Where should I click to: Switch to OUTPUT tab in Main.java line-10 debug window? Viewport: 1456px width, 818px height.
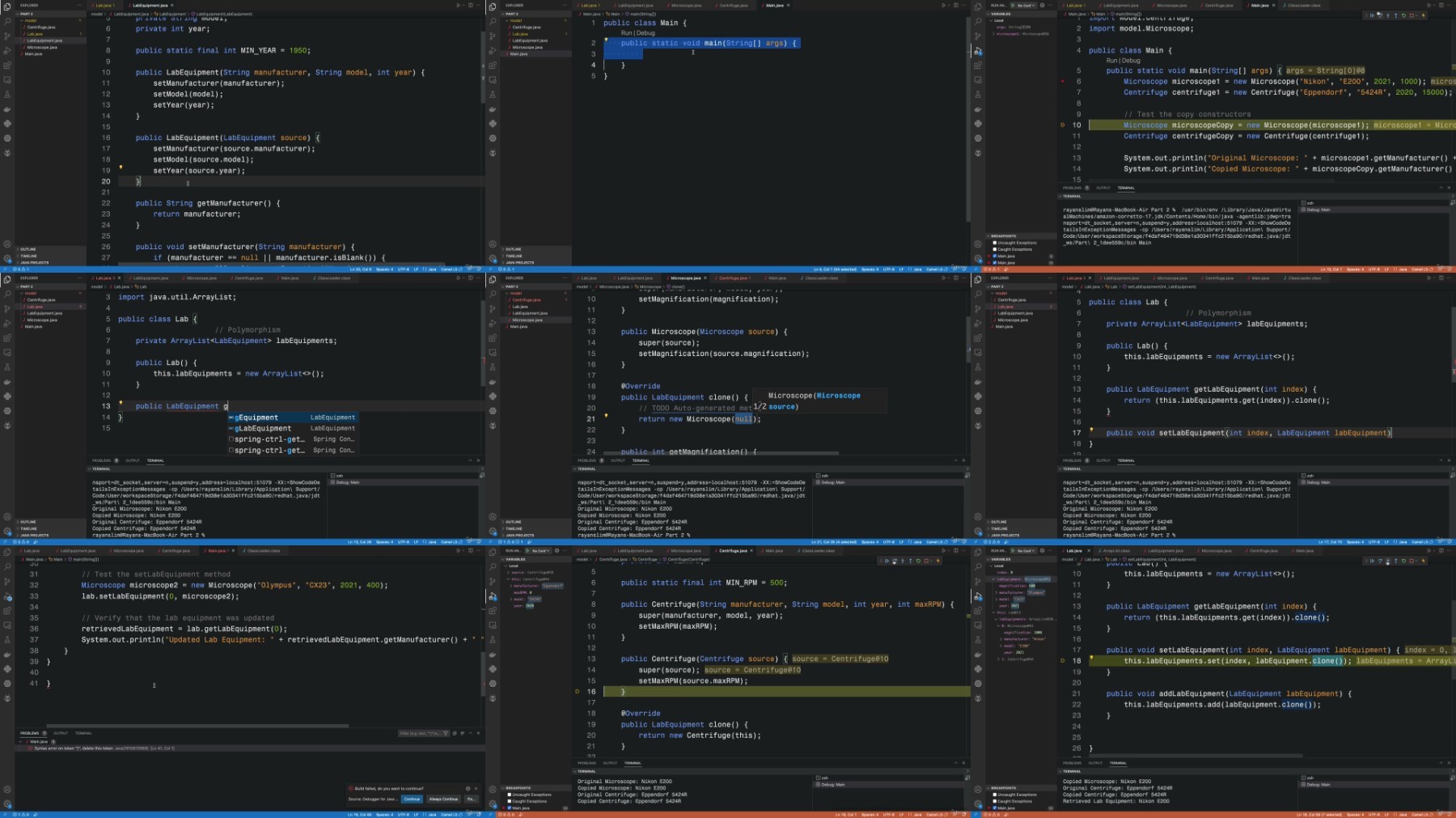point(1103,188)
